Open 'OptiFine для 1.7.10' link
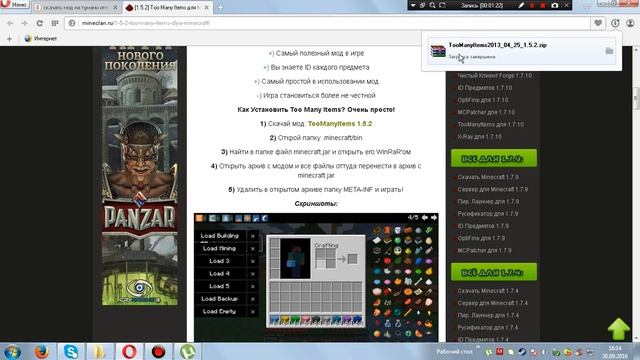 coord(482,100)
